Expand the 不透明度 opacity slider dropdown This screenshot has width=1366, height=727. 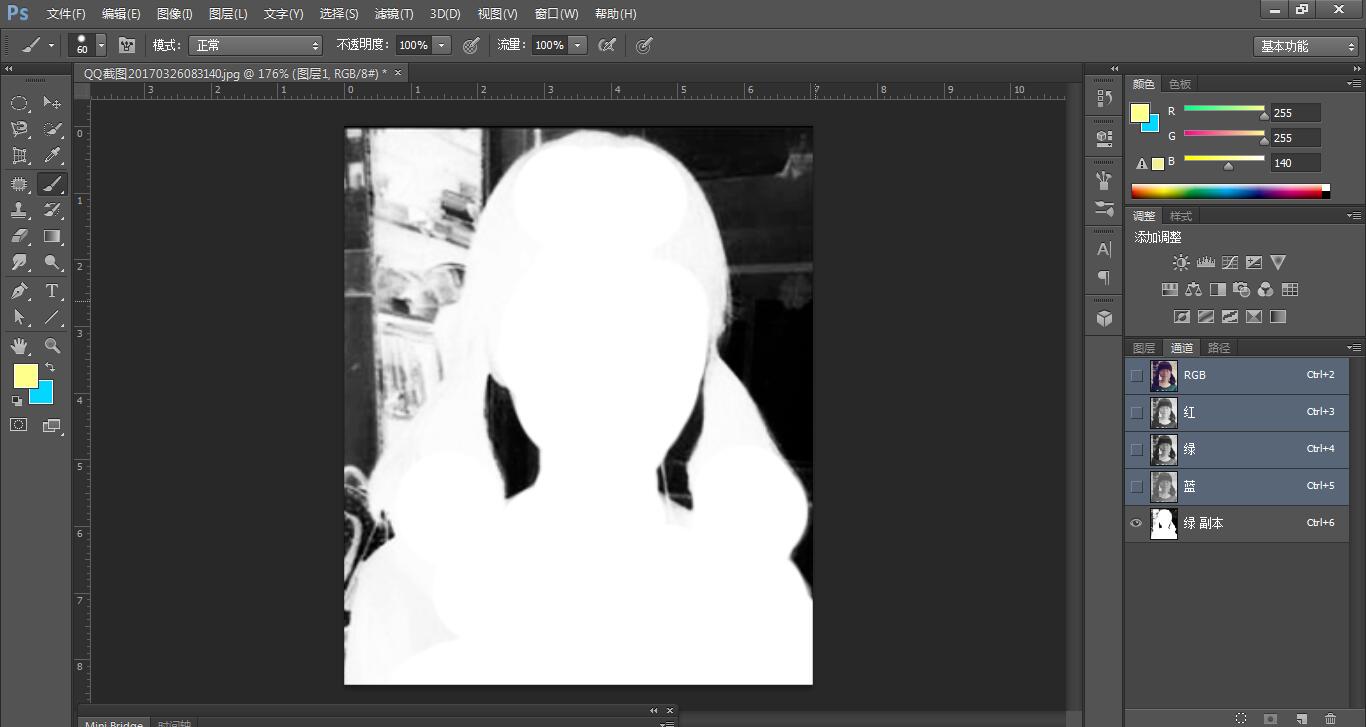pos(442,46)
